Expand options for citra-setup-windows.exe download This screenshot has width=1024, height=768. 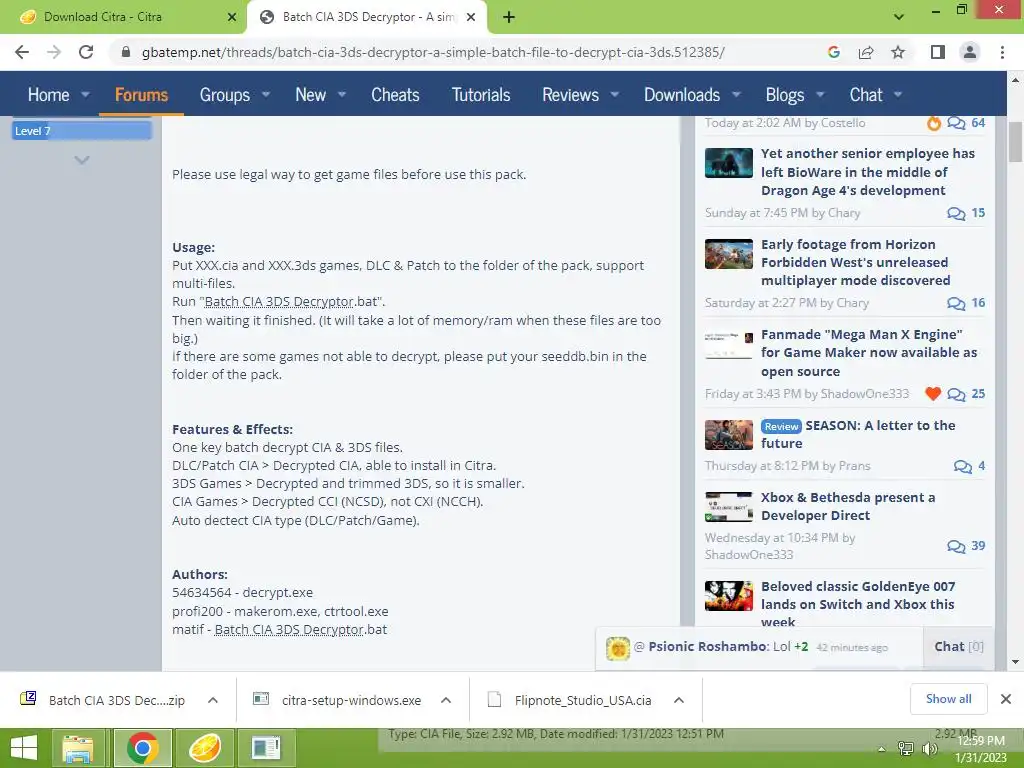pos(446,700)
